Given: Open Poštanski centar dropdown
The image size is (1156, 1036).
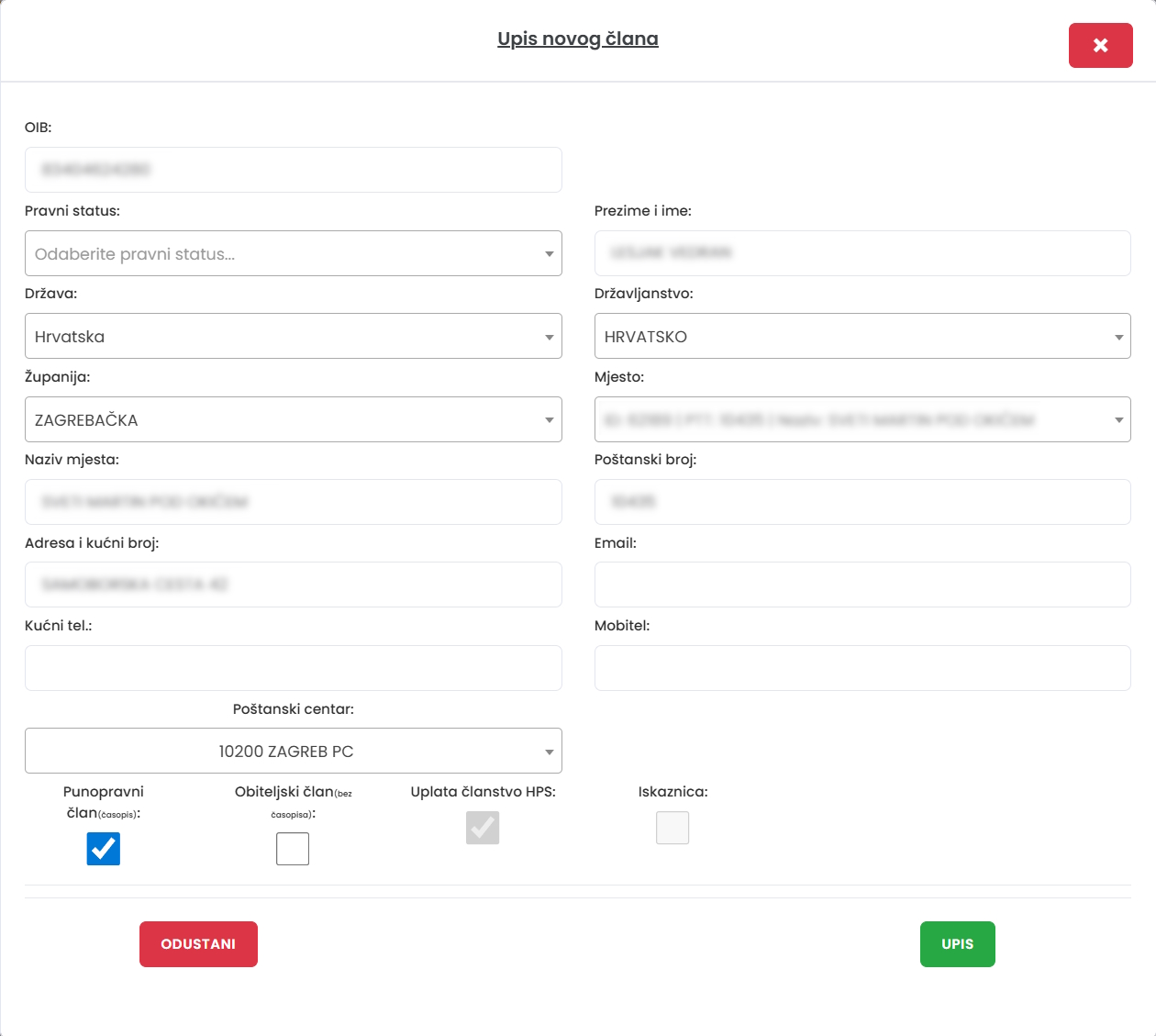Looking at the screenshot, I should [293, 751].
